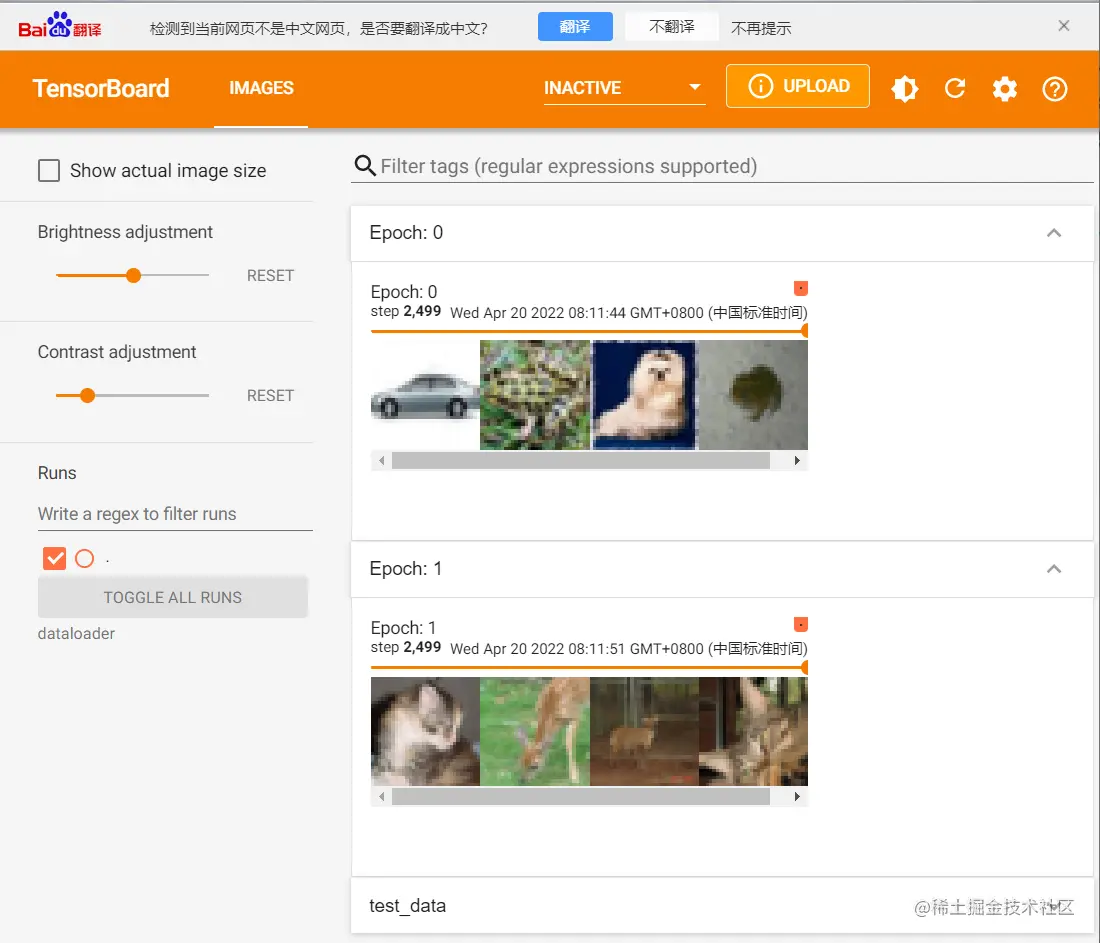1100x943 pixels.
Task: Click the UPLOAD button
Action: pyautogui.click(x=798, y=86)
